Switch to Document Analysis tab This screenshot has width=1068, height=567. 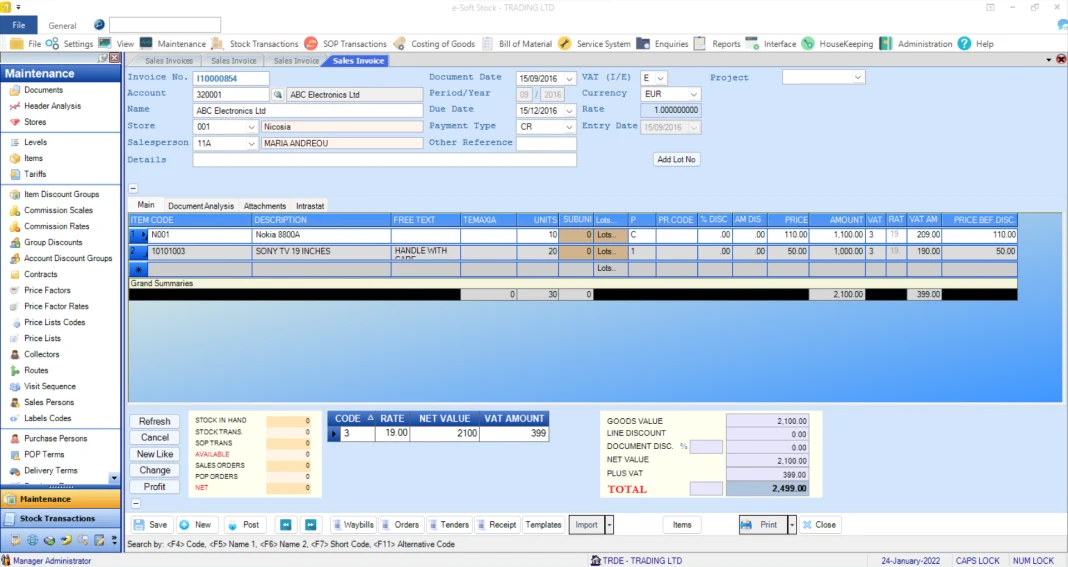pos(200,206)
